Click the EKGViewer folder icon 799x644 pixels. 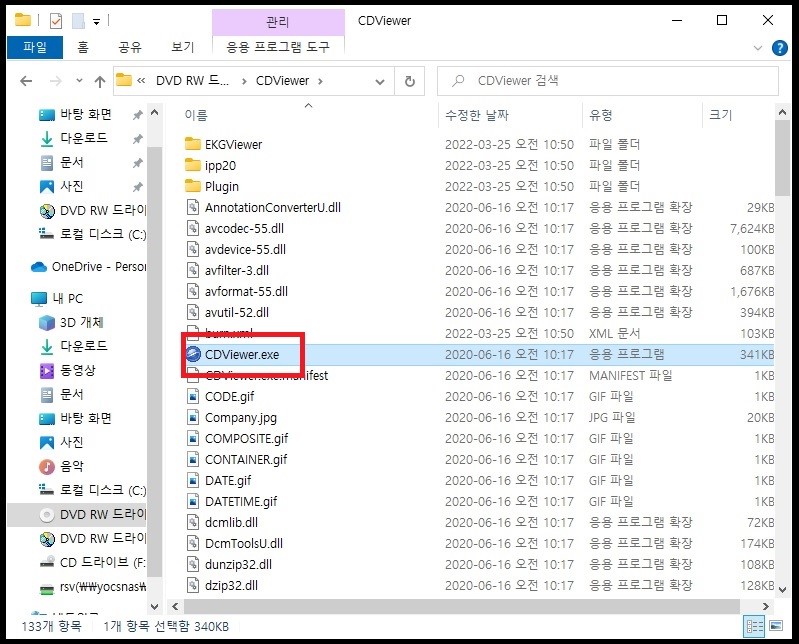tap(194, 144)
